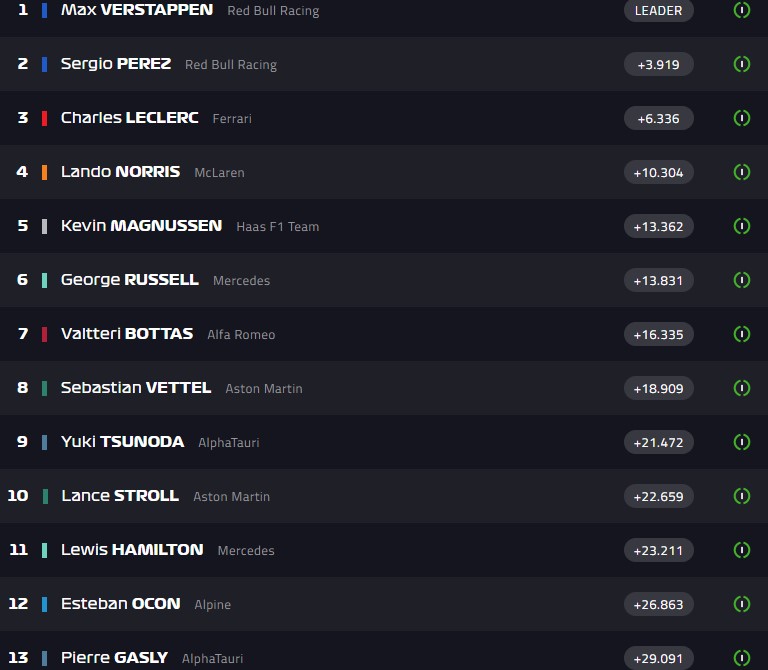The image size is (768, 670).
Task: Click the green status icon in Russell's row
Action: coord(741,280)
